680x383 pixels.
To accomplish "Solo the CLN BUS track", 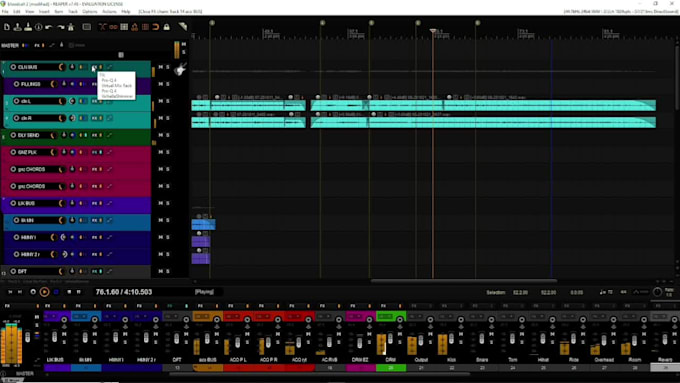I will [x=167, y=67].
